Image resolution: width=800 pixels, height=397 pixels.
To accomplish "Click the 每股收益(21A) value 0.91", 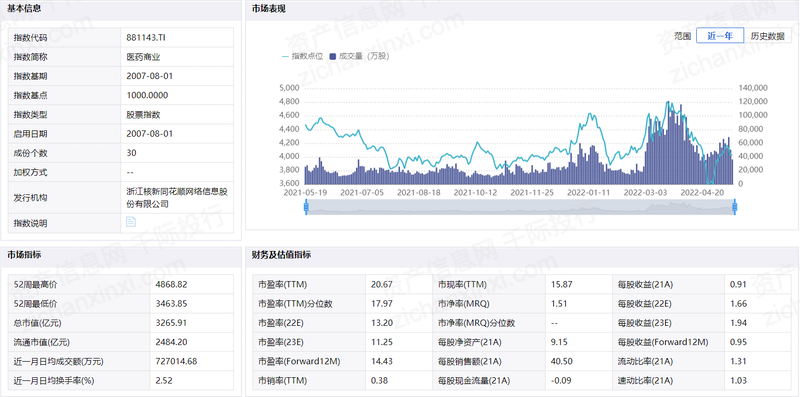I will tap(738, 284).
